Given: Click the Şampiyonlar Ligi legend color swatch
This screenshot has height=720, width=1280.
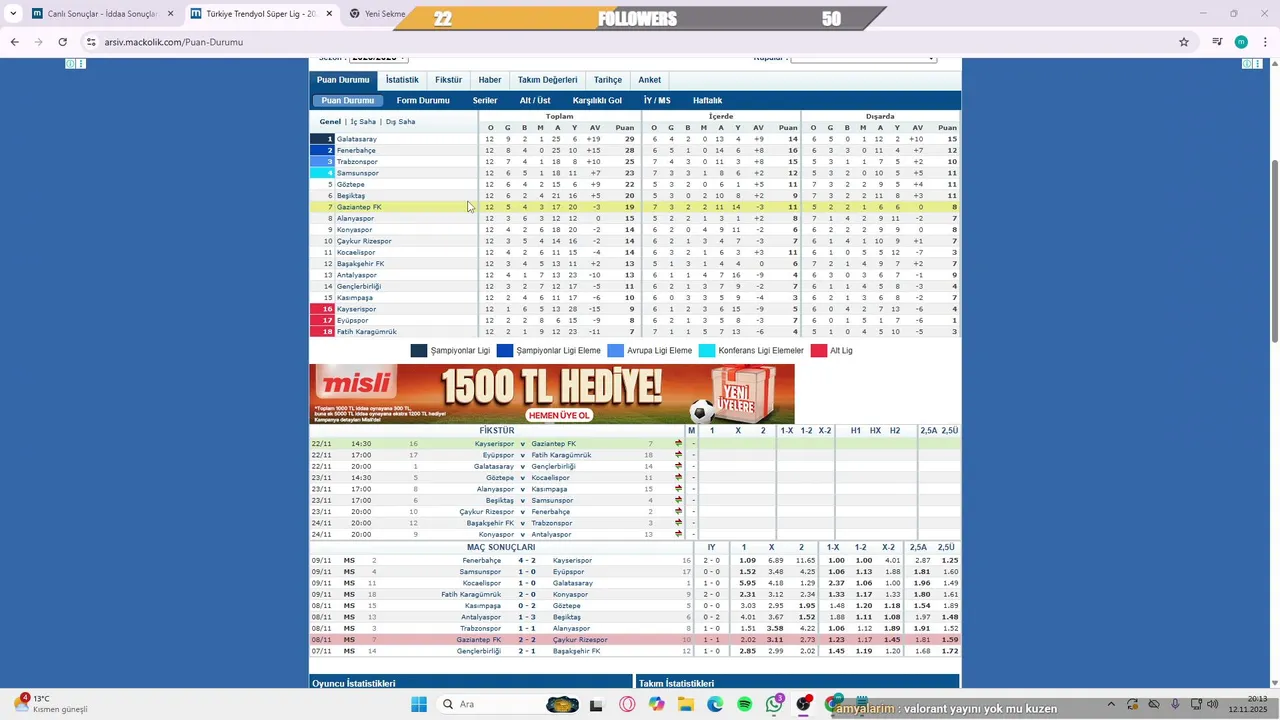Looking at the screenshot, I should coord(419,351).
